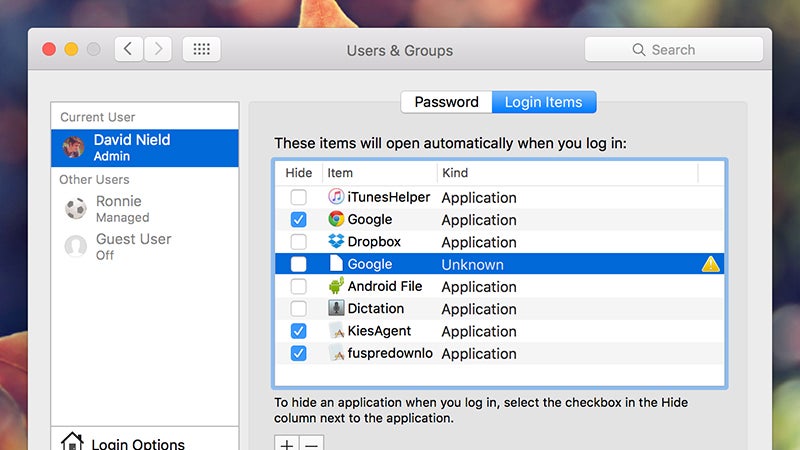Click the Show All grid icon
Viewport: 800px width, 450px height.
click(x=202, y=49)
